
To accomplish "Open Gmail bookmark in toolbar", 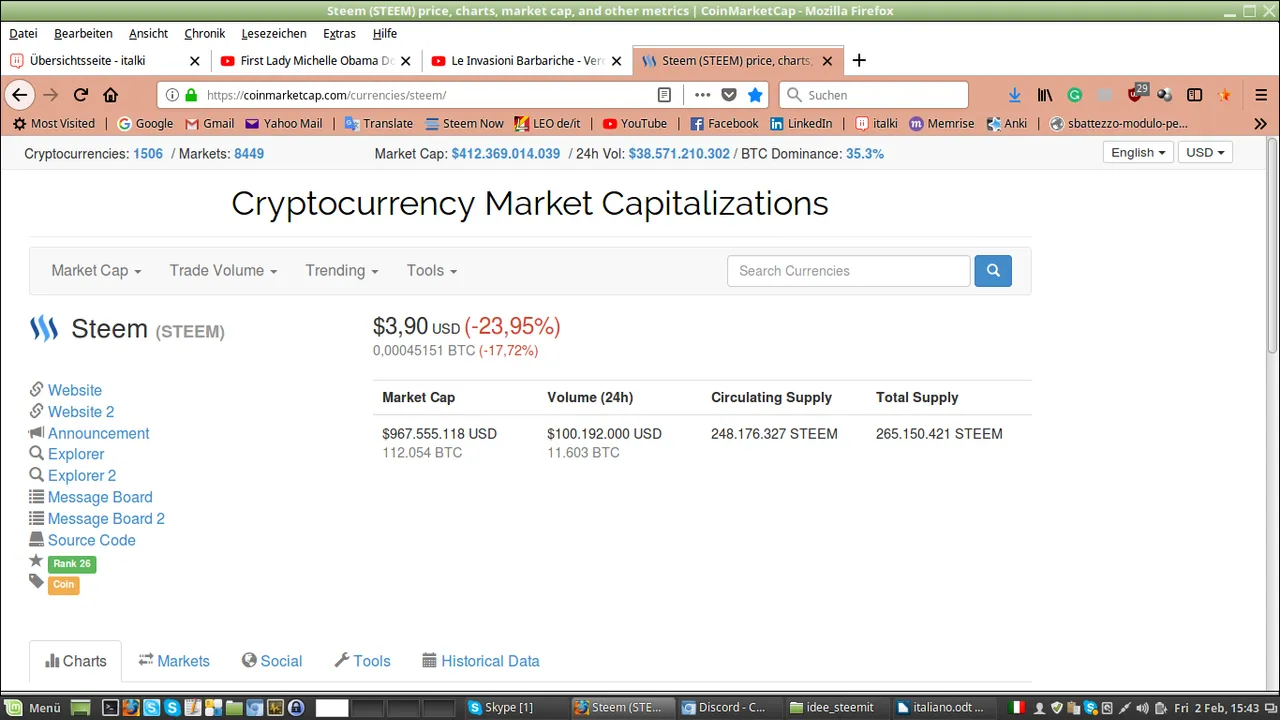I will tap(209, 124).
